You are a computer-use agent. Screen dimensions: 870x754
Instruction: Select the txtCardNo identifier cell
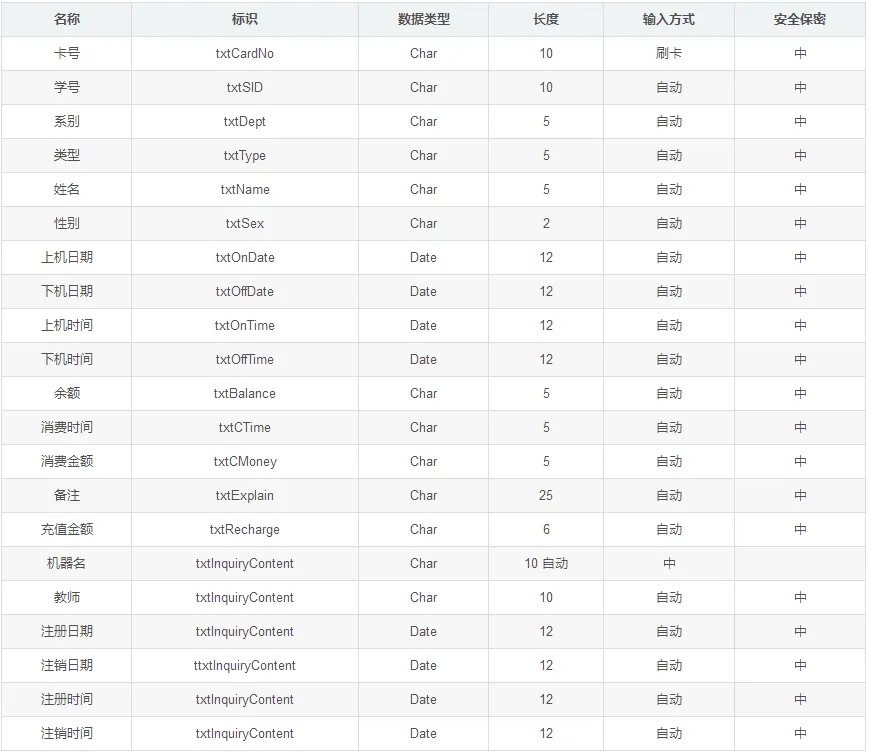(x=245, y=53)
